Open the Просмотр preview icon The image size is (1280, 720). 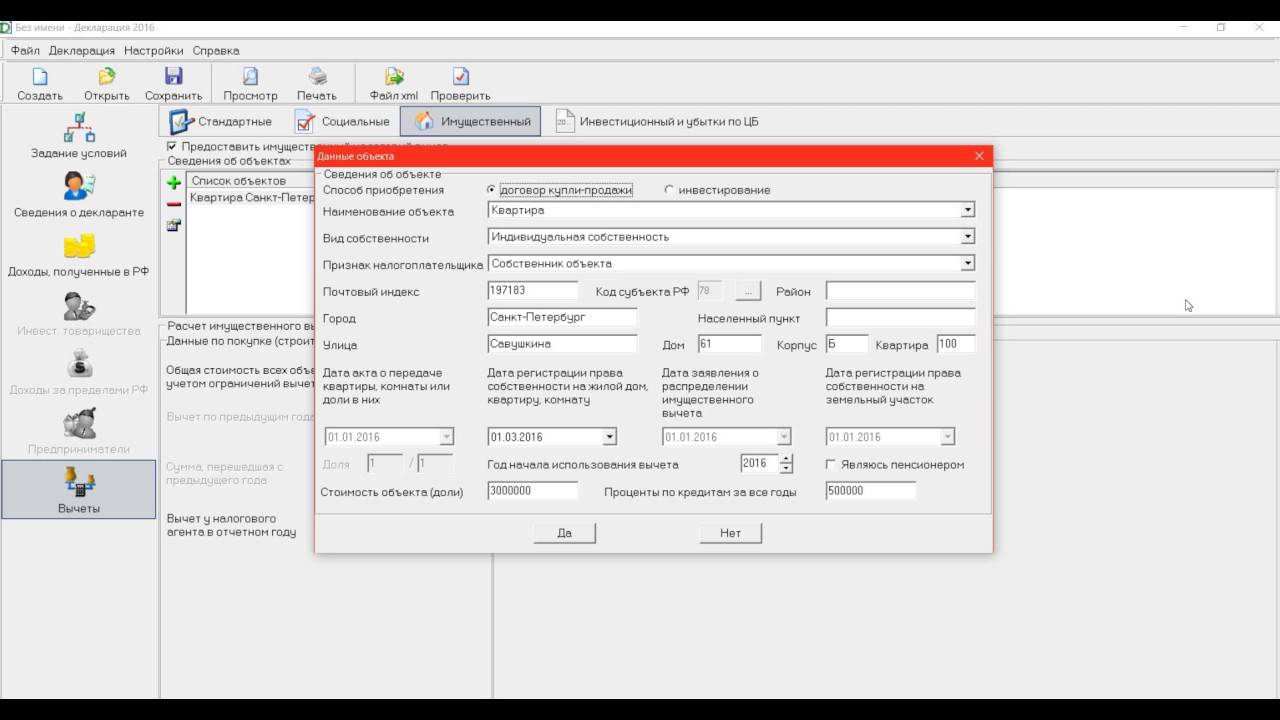point(250,78)
